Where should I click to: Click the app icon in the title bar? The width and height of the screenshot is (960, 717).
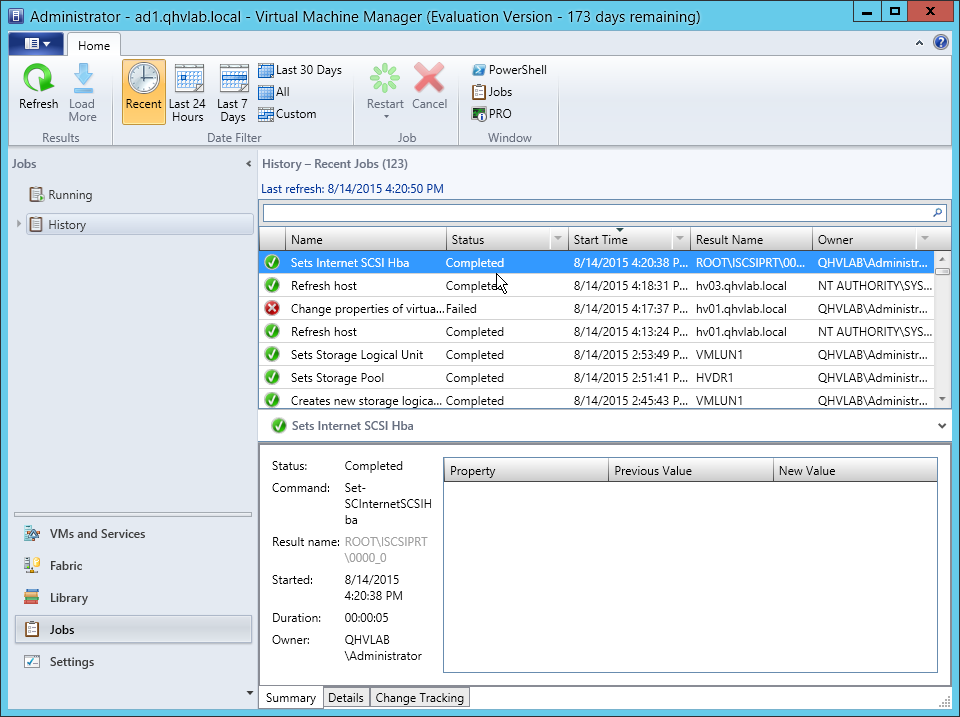point(16,16)
